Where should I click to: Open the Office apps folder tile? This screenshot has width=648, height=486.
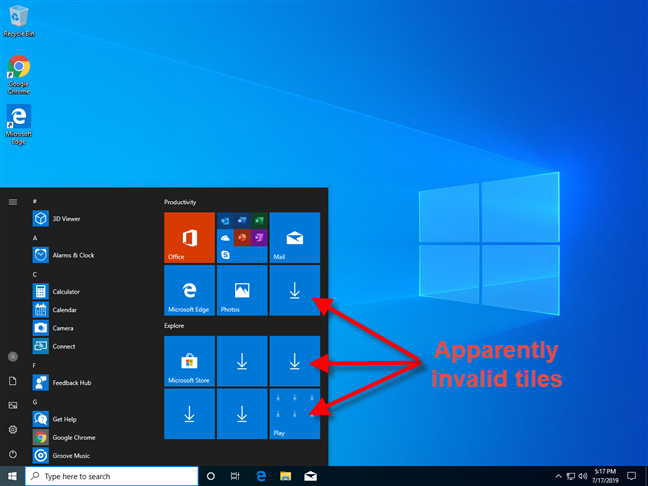click(242, 238)
